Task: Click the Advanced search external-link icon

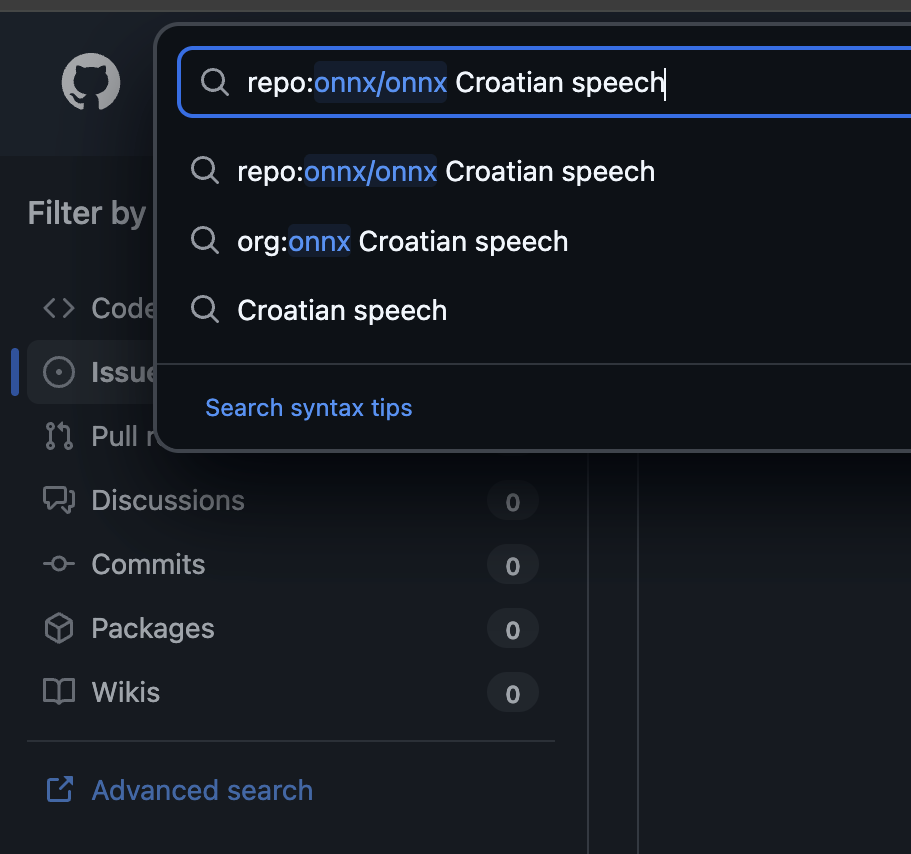Action: [60, 790]
